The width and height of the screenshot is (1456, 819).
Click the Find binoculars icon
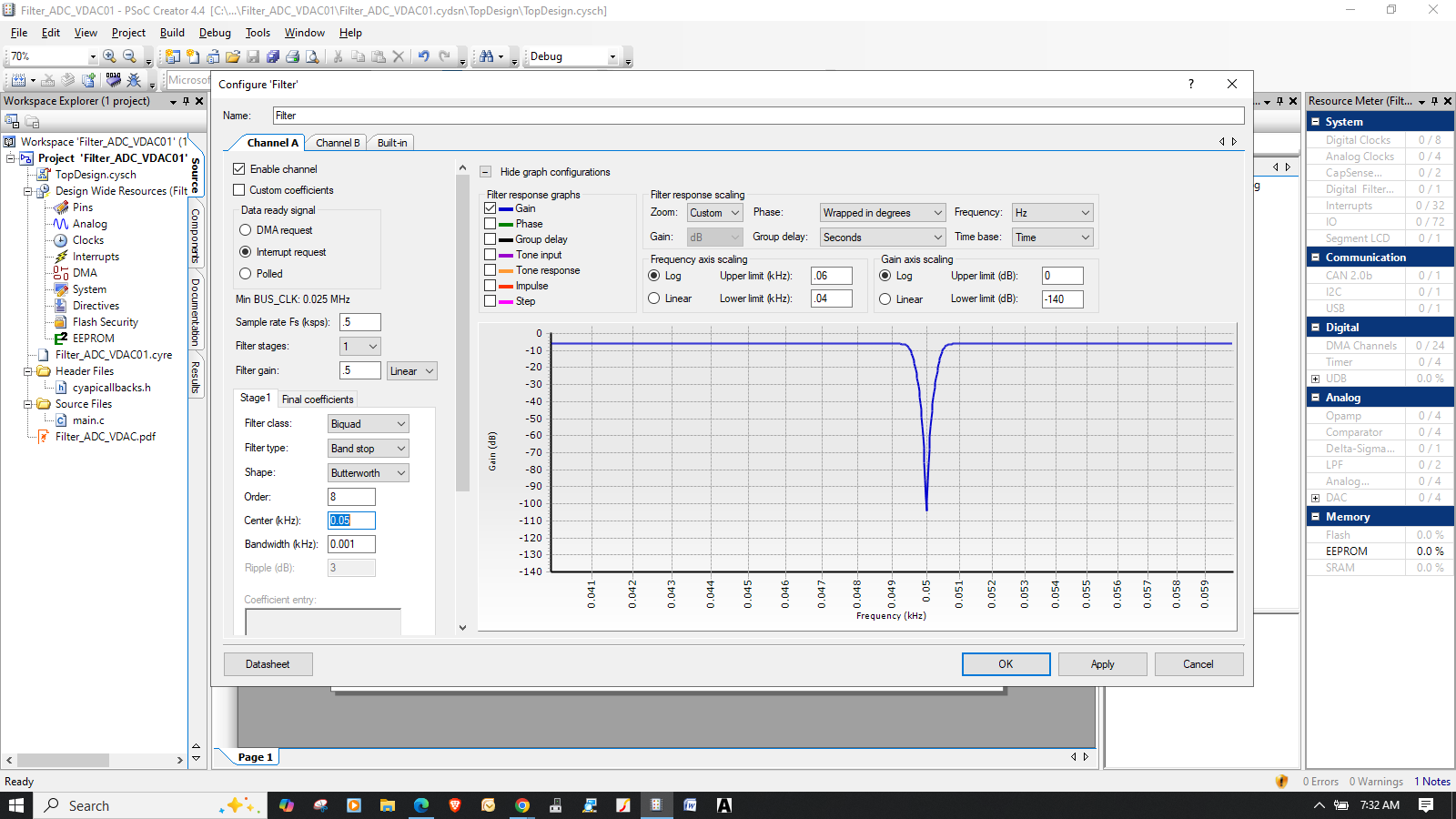(x=487, y=56)
